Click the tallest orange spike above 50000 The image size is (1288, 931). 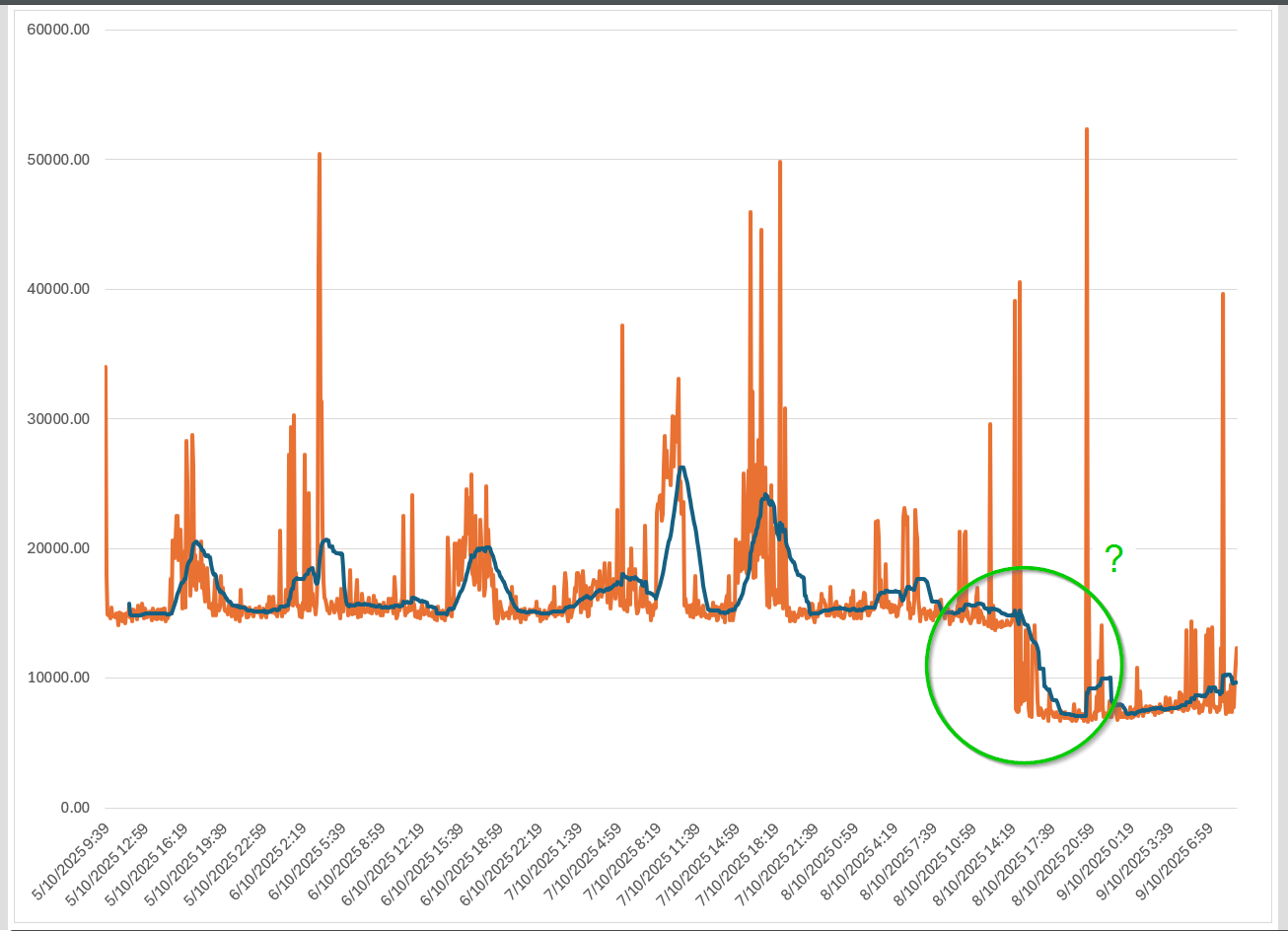pos(1086,129)
